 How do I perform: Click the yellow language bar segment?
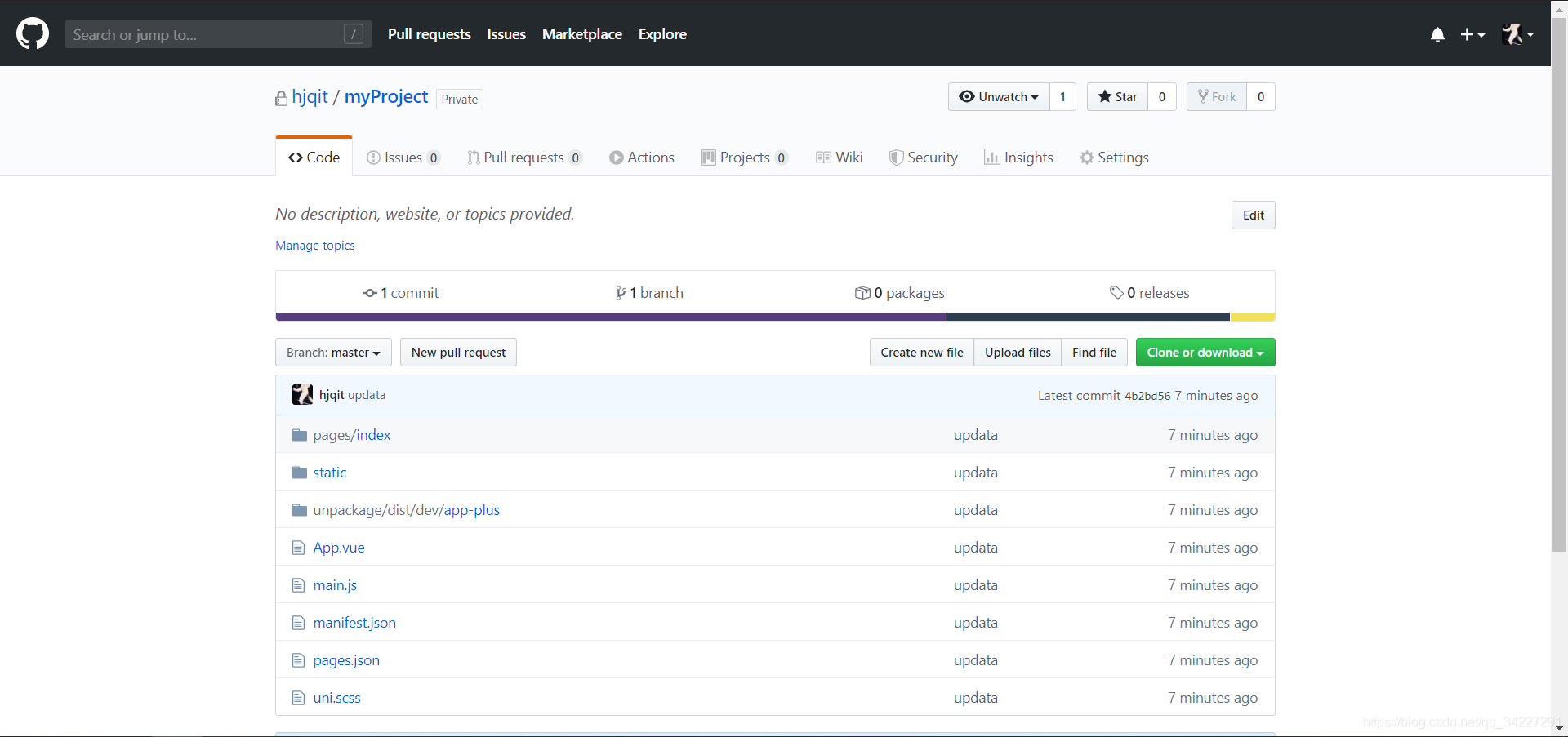coord(1253,317)
